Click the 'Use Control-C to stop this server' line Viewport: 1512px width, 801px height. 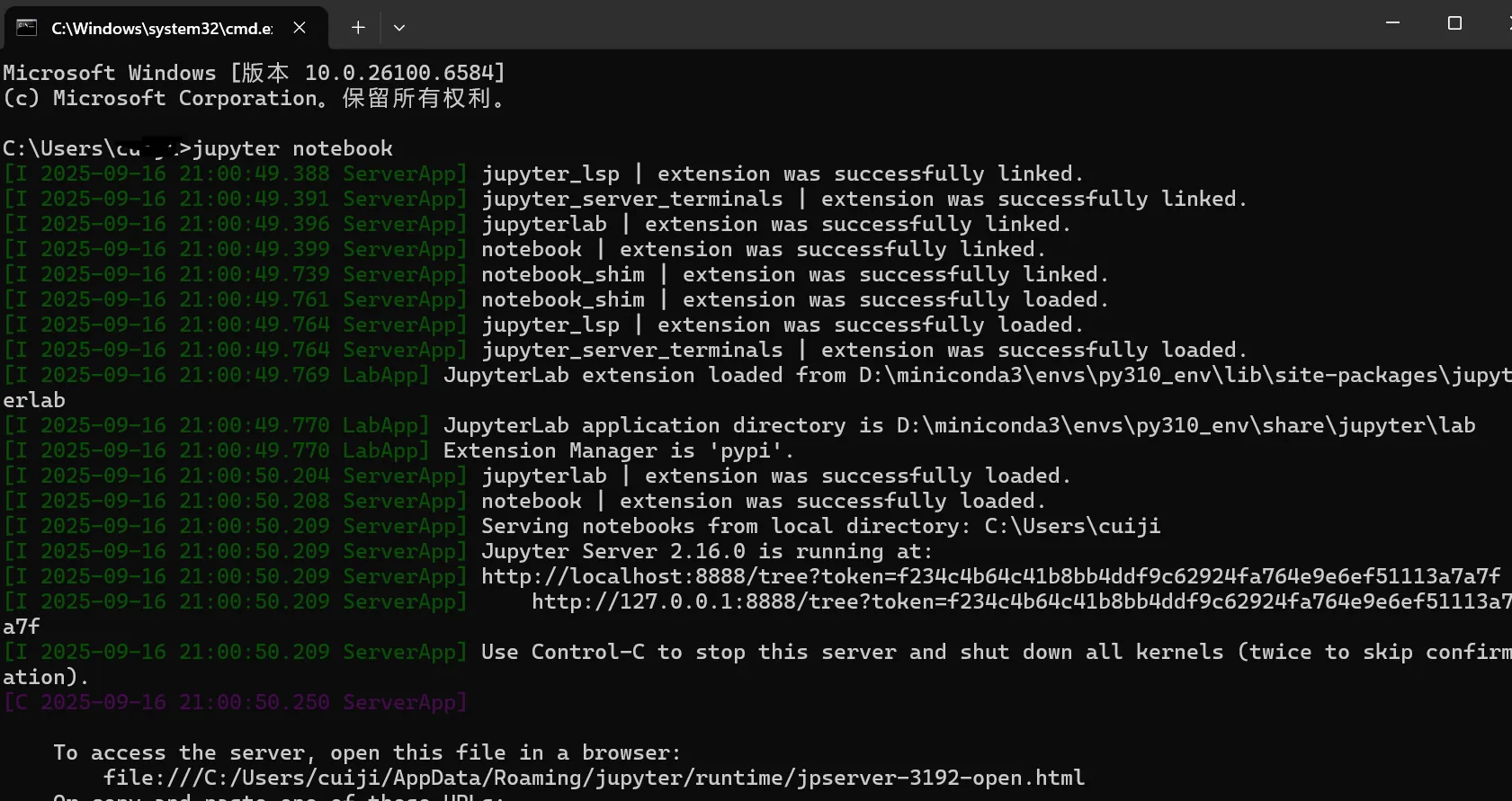997,652
